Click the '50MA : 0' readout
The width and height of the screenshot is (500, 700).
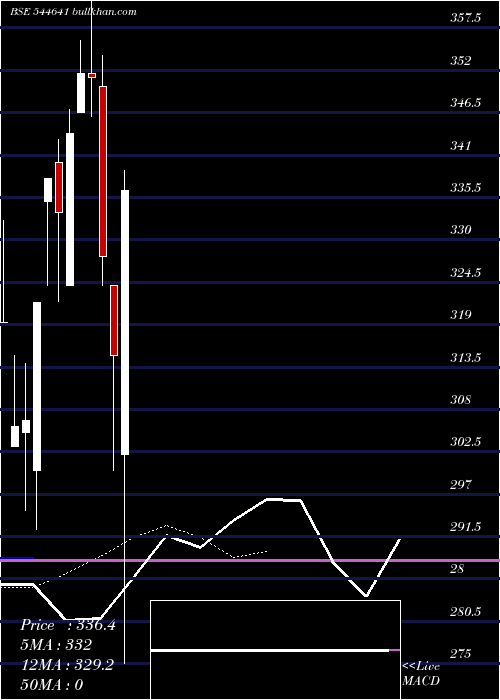(52, 684)
